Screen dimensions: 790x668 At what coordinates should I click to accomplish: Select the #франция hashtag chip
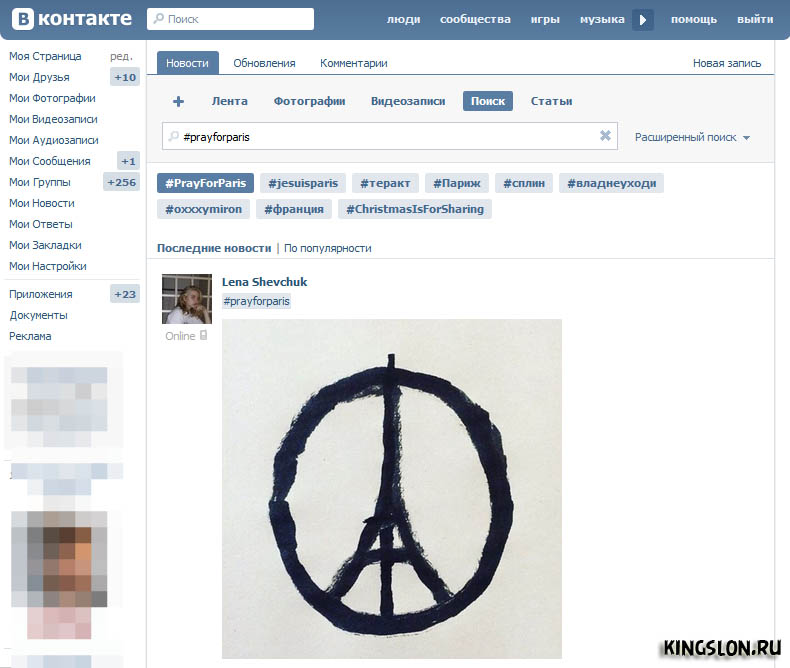(x=294, y=209)
